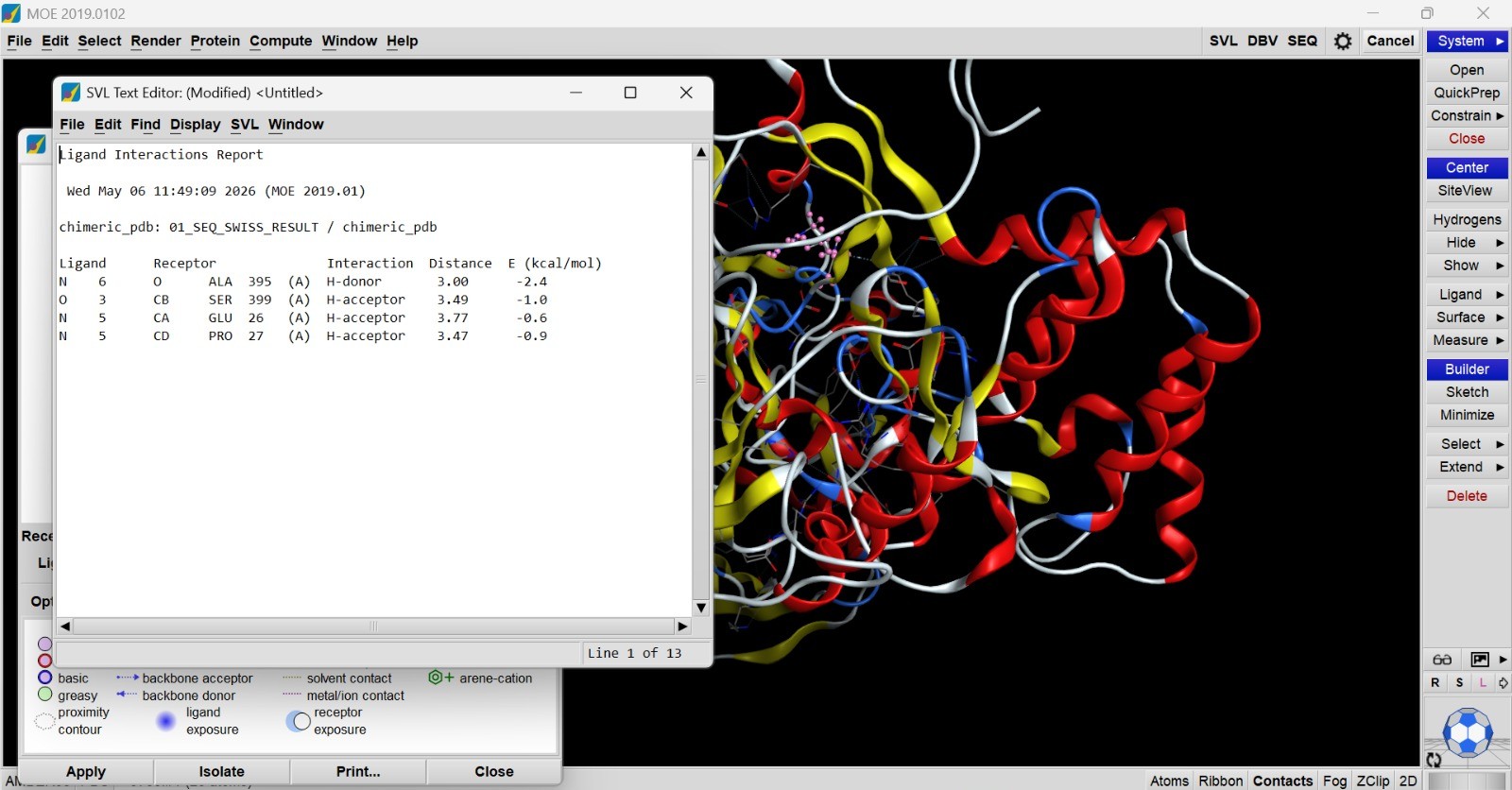Click the MOE logo of Ligand Interactions window

coord(36,145)
